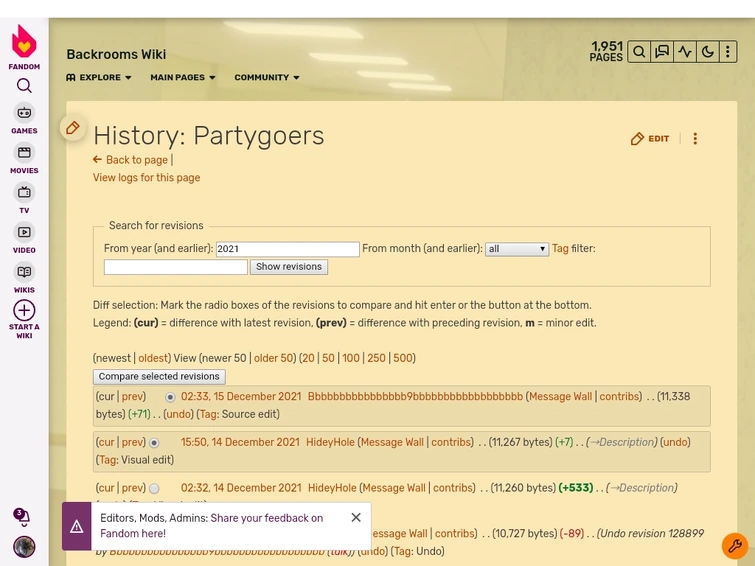Open search in the Fandom sidebar
755x566 pixels.
tap(24, 86)
